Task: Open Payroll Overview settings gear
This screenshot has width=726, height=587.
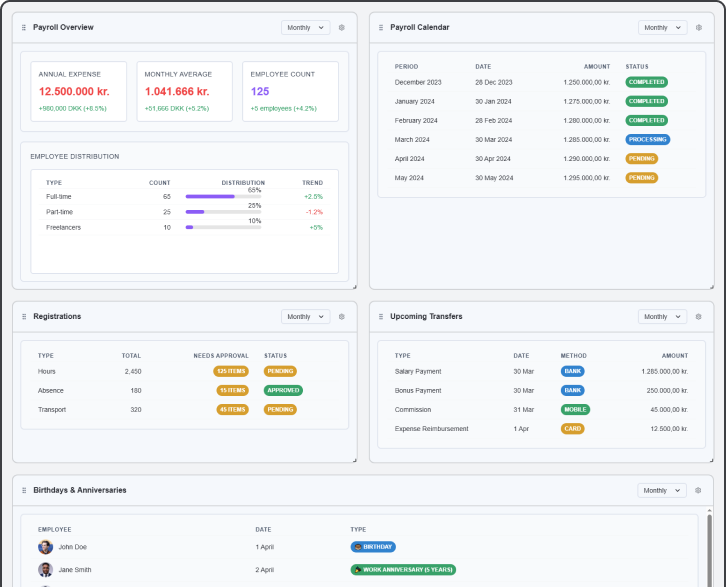Action: pyautogui.click(x=342, y=28)
